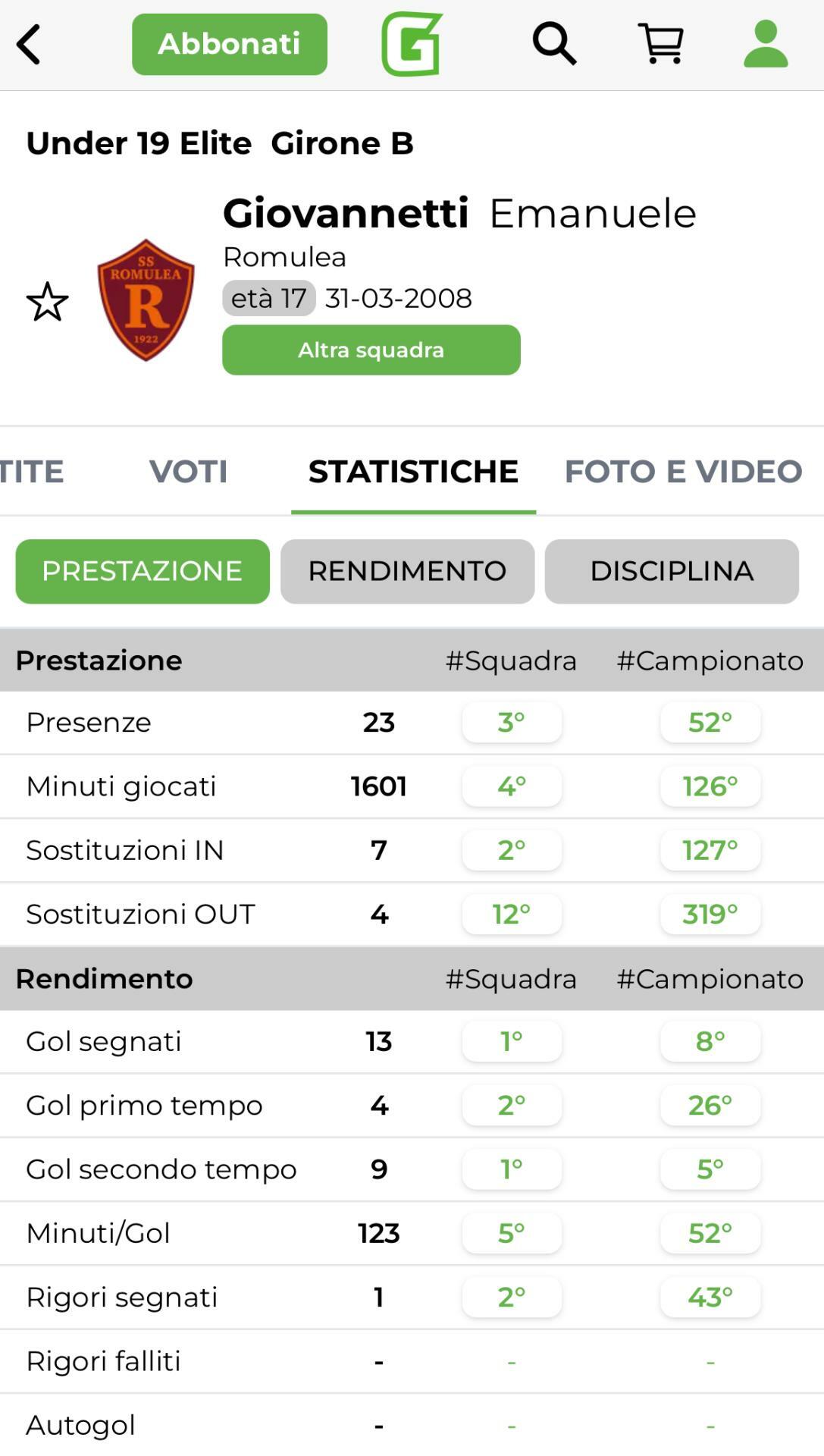Tap the green G home logo
Image resolution: width=824 pixels, height=1456 pixels.
point(412,44)
